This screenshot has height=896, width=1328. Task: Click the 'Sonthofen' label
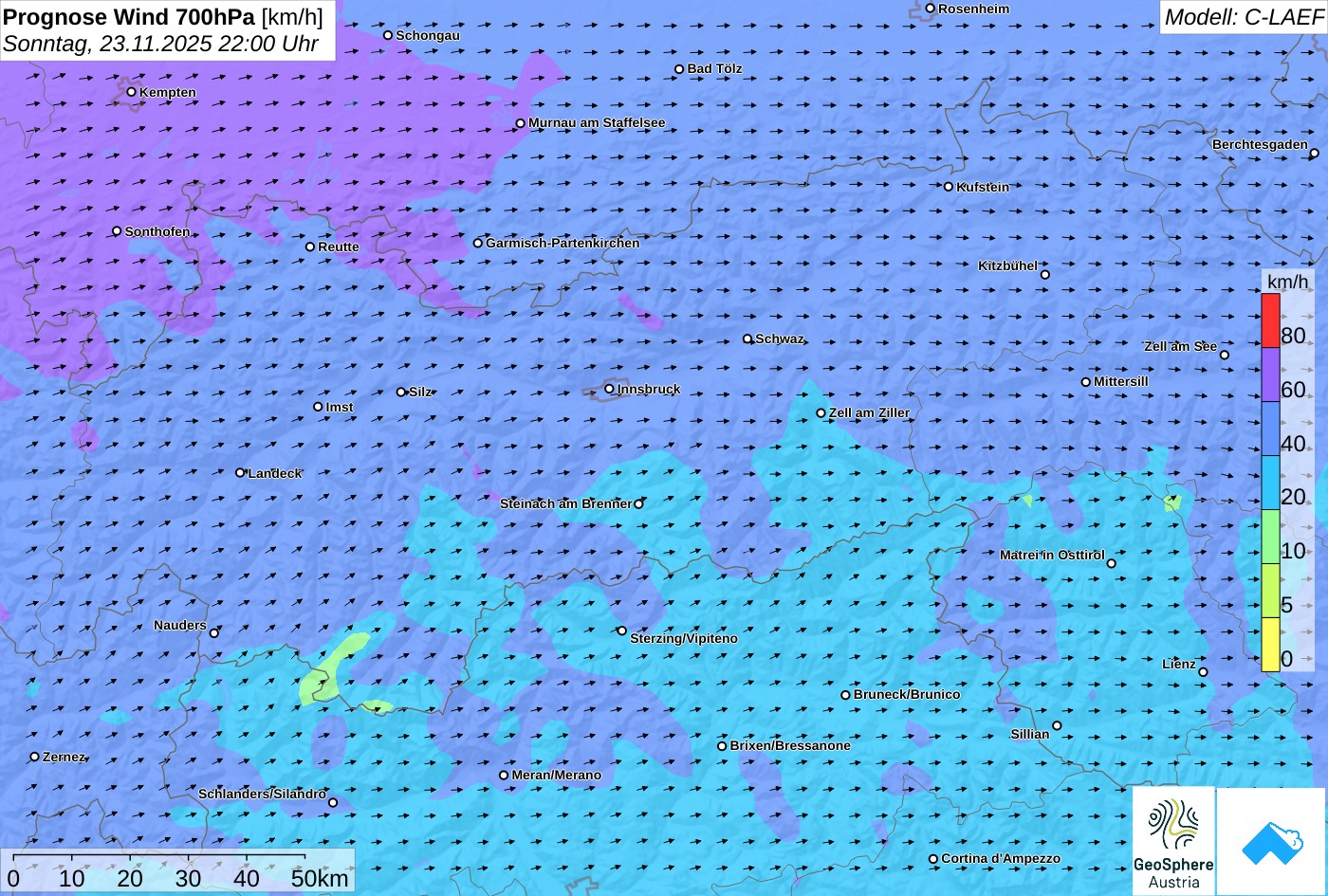[x=157, y=231]
